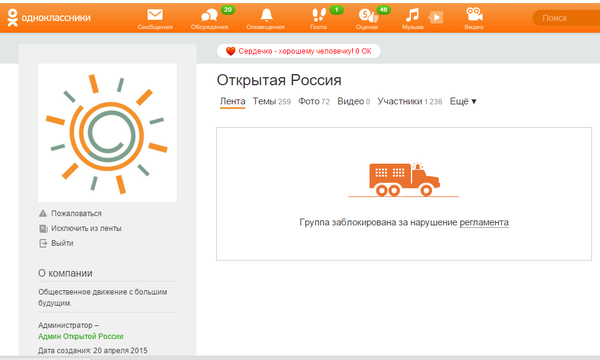This screenshot has width=600, height=360.
Task: Click the 1 badge on Гости
Action: (337, 10)
